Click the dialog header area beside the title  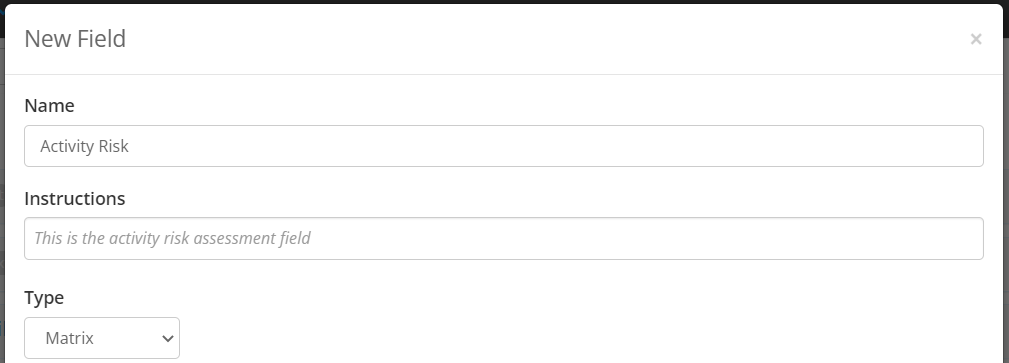pos(547,39)
